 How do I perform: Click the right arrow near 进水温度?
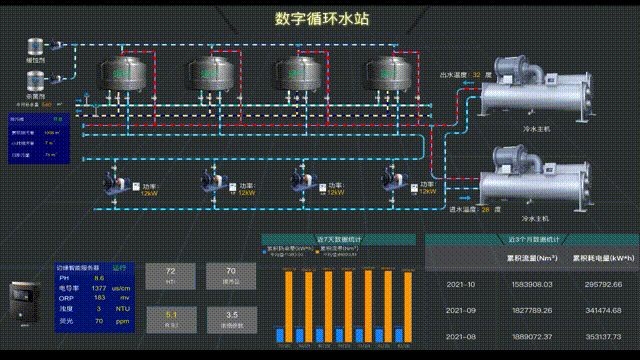pos(464,198)
